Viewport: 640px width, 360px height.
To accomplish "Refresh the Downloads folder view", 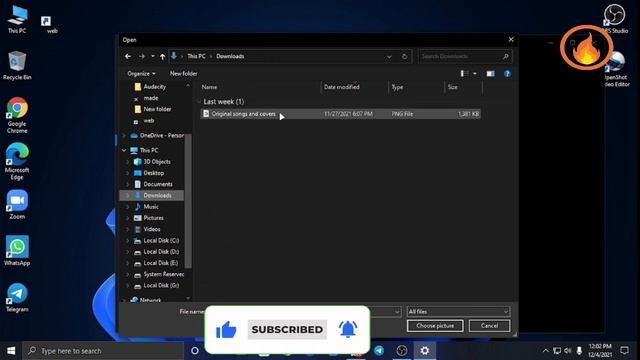I will tap(404, 56).
